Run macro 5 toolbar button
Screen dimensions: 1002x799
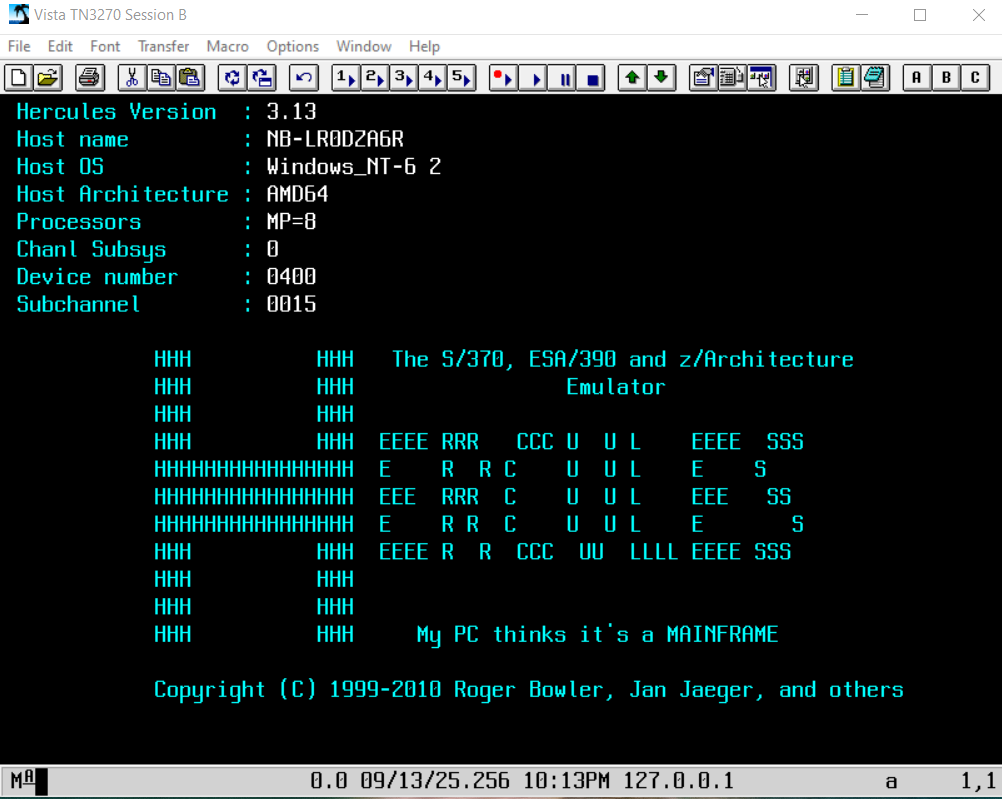click(461, 78)
